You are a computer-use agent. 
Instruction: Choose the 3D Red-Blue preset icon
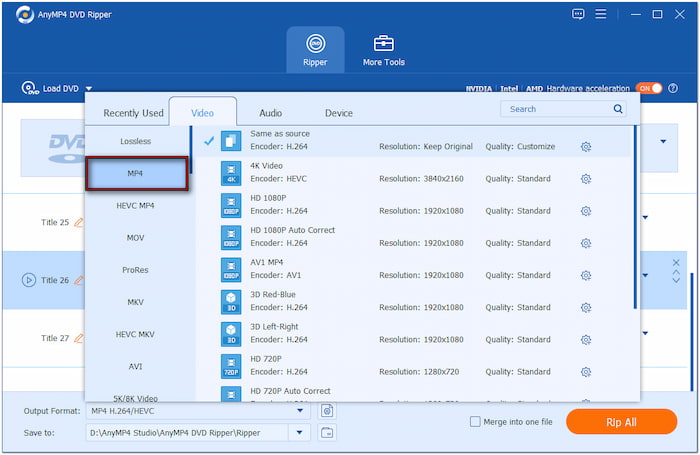231,302
